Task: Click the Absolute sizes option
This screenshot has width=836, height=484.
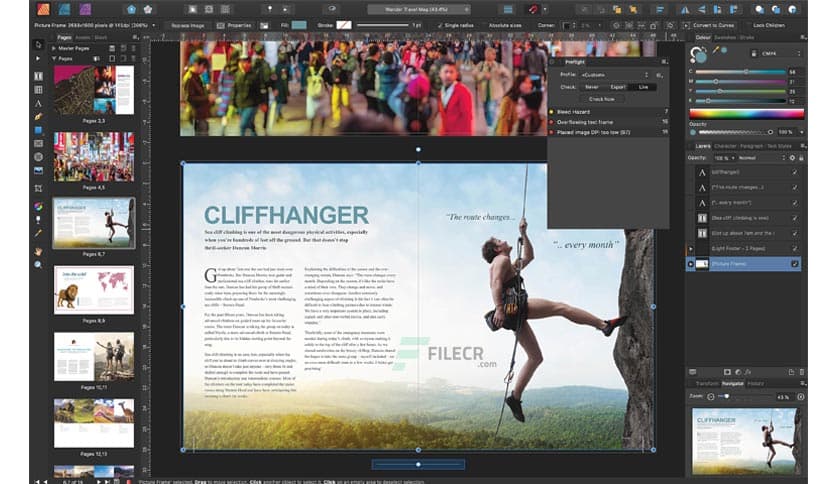Action: (505, 25)
